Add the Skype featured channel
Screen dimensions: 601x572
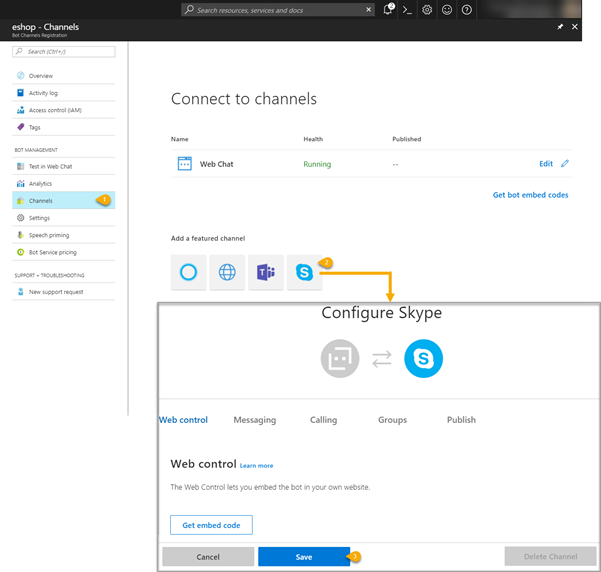tap(304, 273)
